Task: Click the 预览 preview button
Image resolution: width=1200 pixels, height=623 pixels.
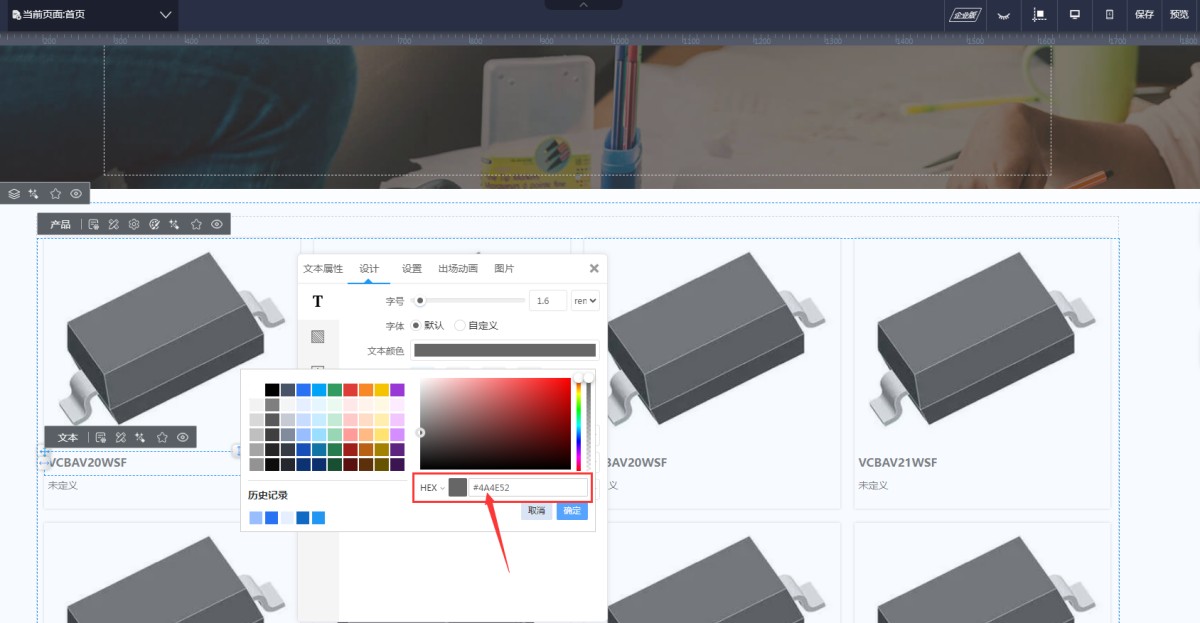Action: coord(1179,15)
